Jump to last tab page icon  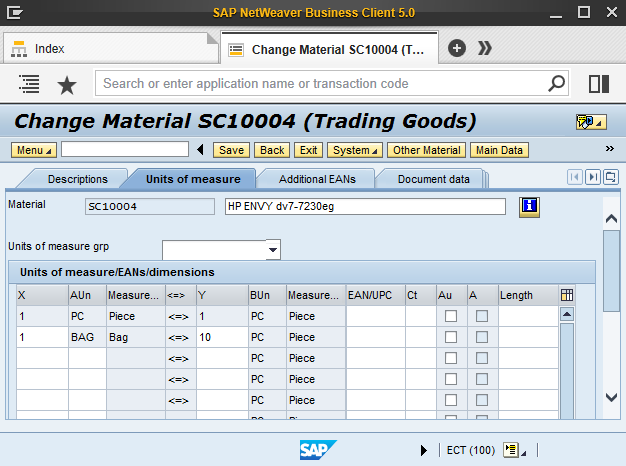coord(593,177)
